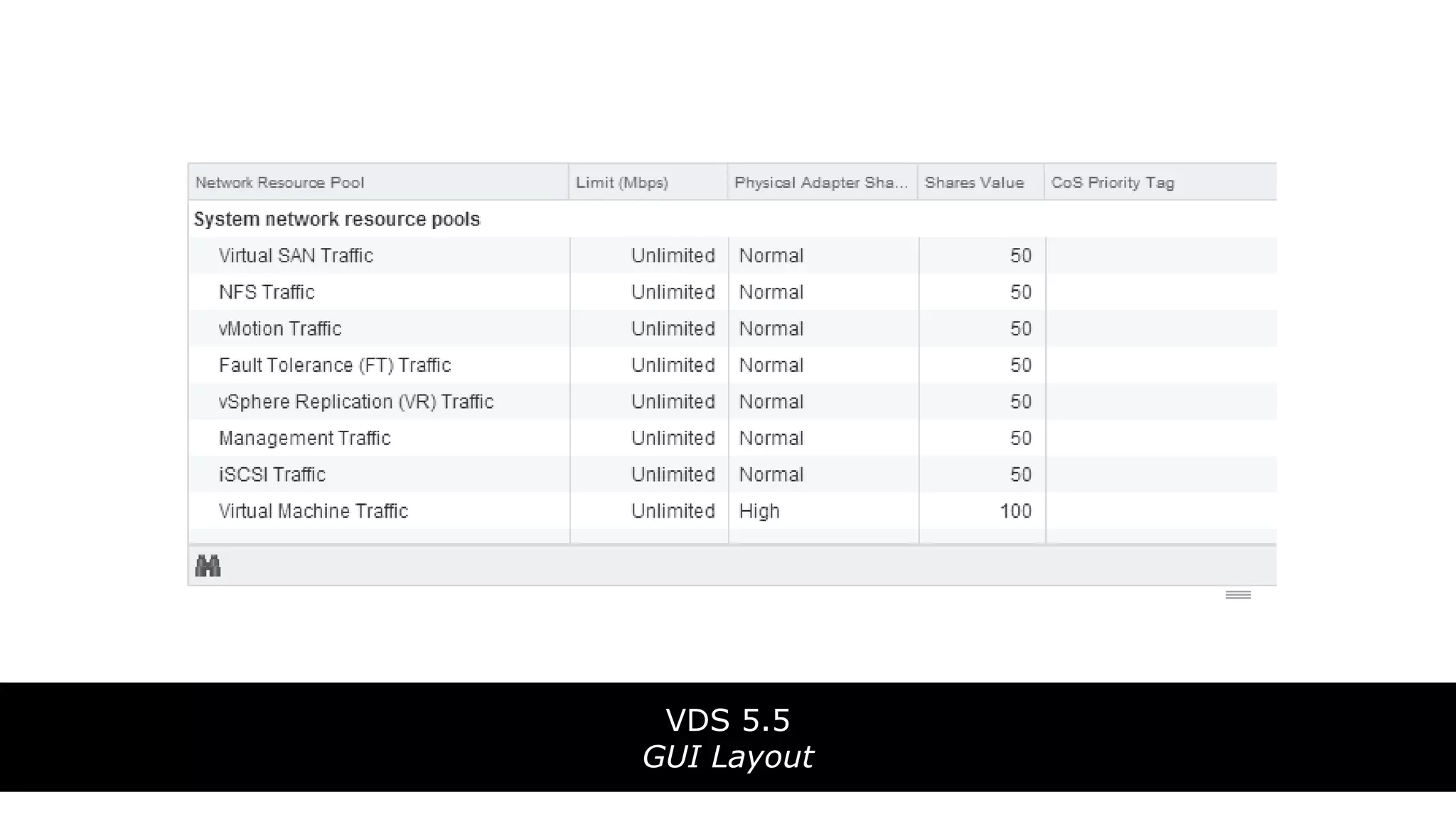Image resolution: width=1456 pixels, height=819 pixels.
Task: Select the iSCSI Traffic pool
Action: (x=732, y=474)
